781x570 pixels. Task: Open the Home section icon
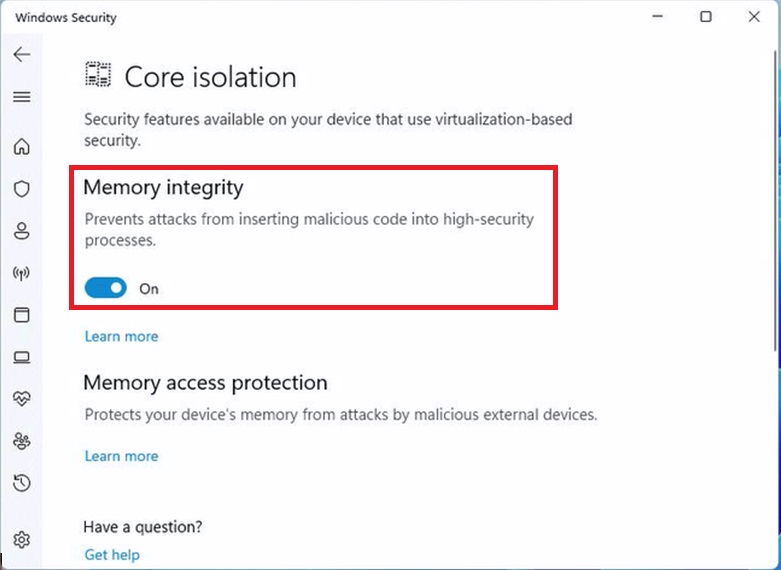[x=21, y=147]
